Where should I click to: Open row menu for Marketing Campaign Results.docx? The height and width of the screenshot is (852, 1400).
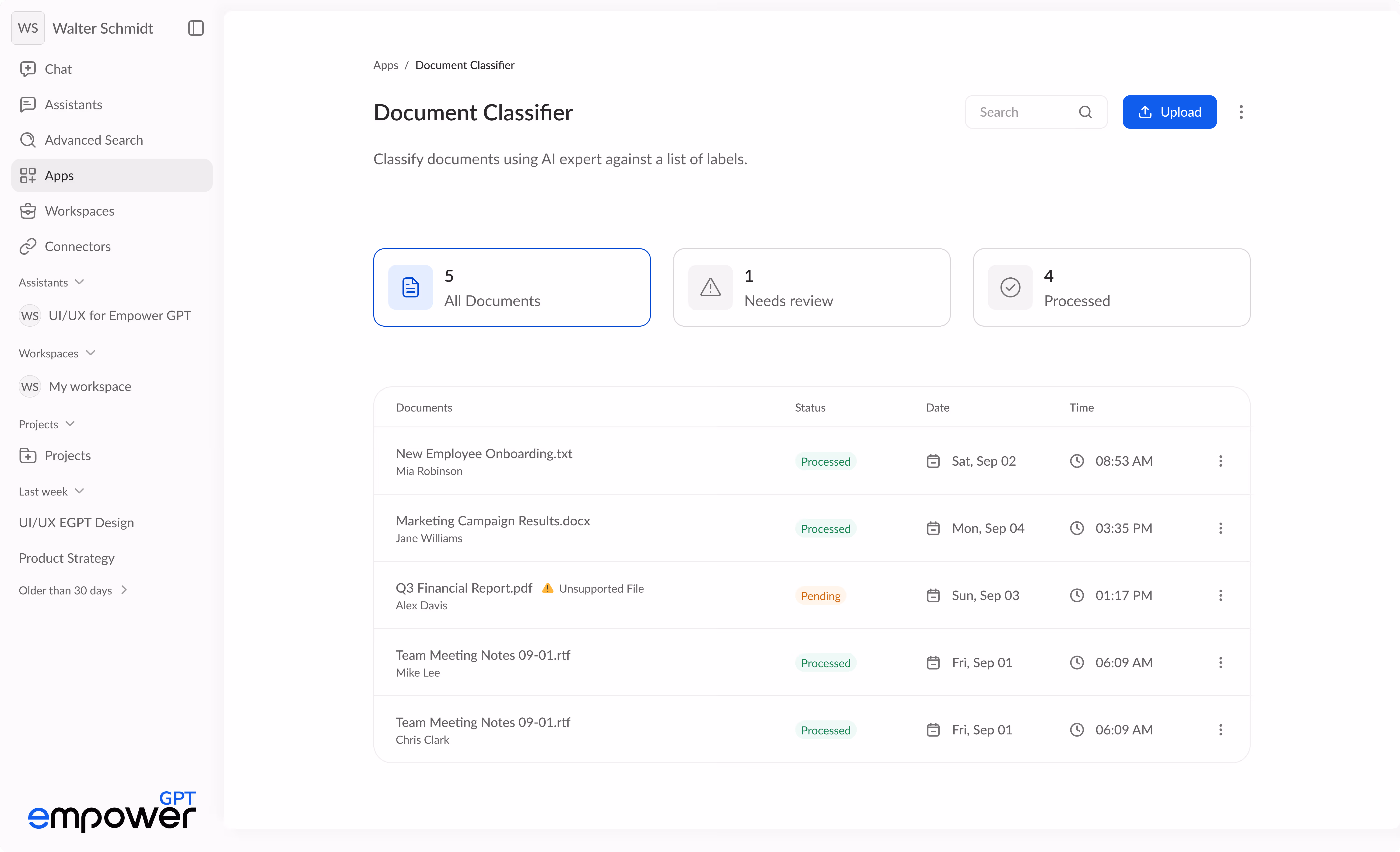pyautogui.click(x=1221, y=528)
